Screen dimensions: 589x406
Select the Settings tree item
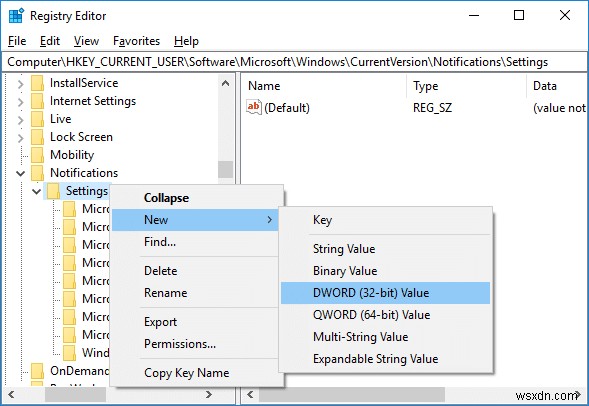87,191
